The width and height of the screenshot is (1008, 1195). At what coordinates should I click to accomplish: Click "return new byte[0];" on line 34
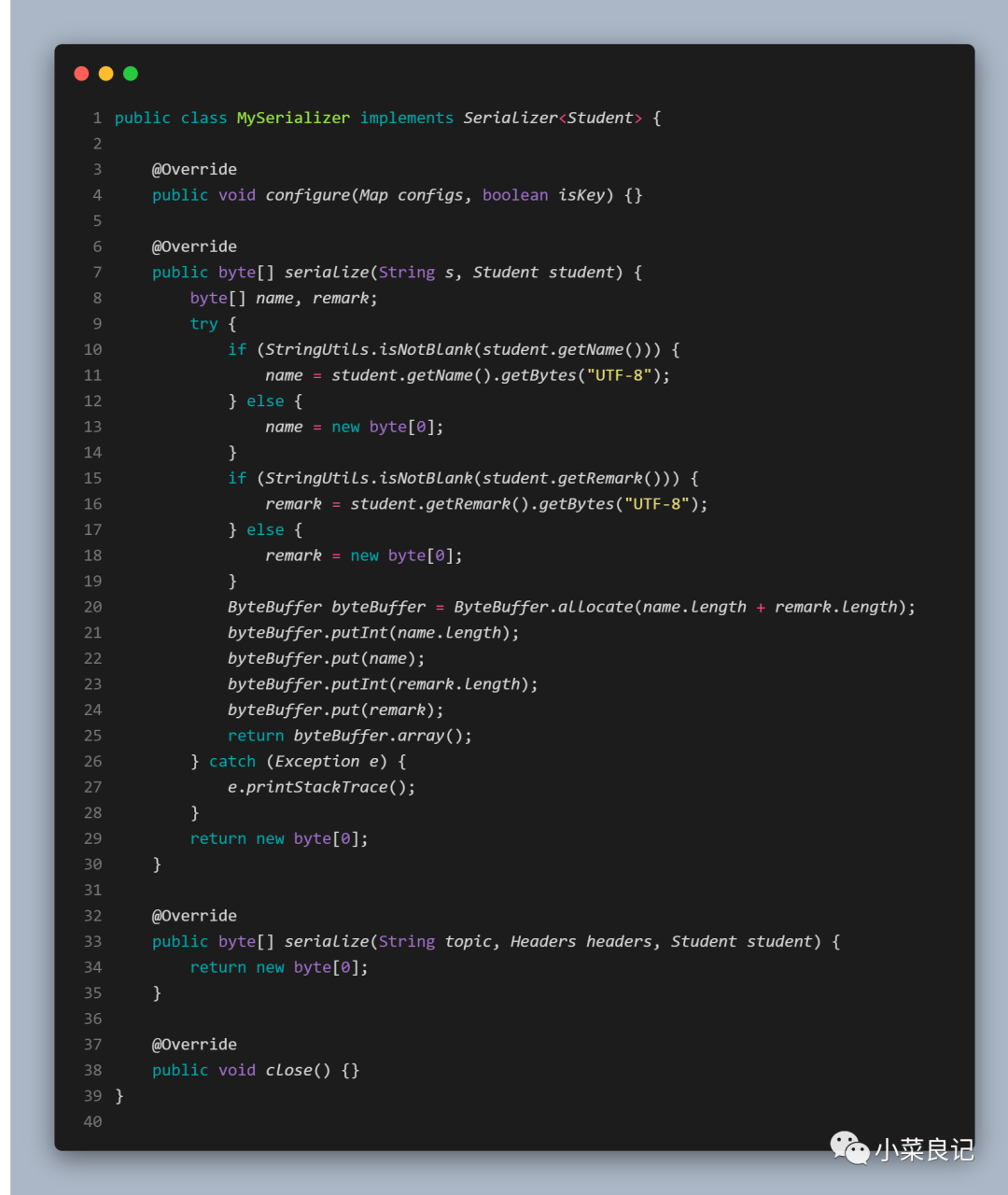(279, 967)
